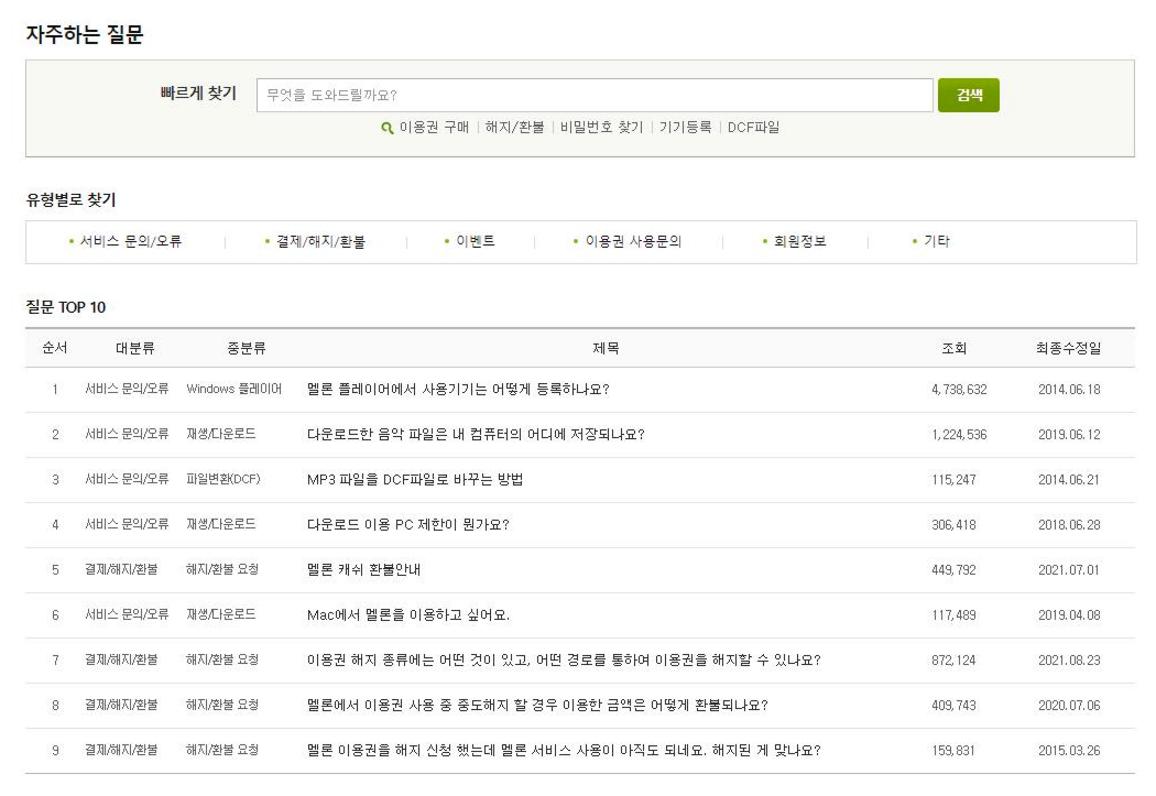Click the 재생/다운로드 cell in row 2
This screenshot has width=1156, height=796.
click(221, 434)
